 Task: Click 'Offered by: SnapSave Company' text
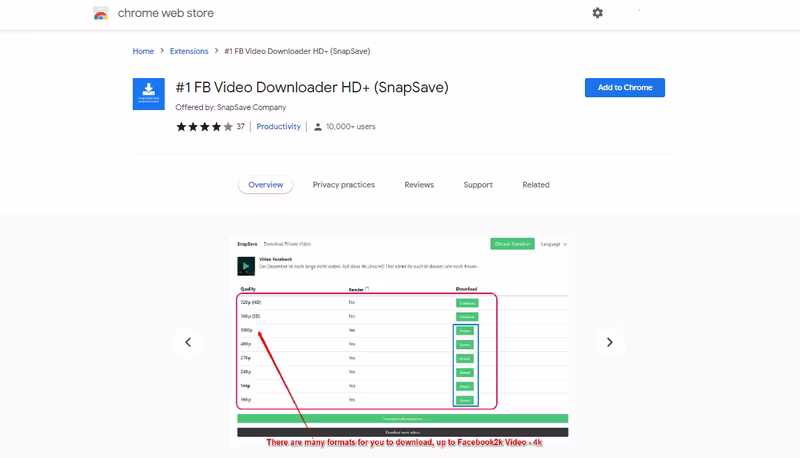coord(231,107)
